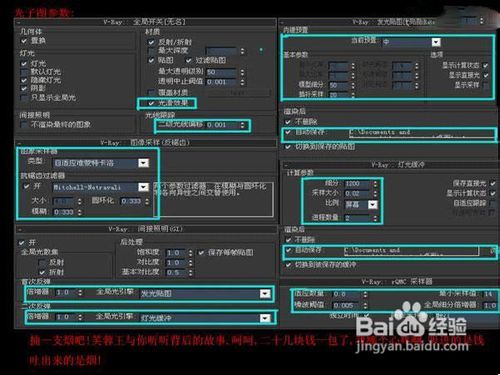
Task: Enable 不渲染最终的图象 checkbox
Action: [x=24, y=125]
